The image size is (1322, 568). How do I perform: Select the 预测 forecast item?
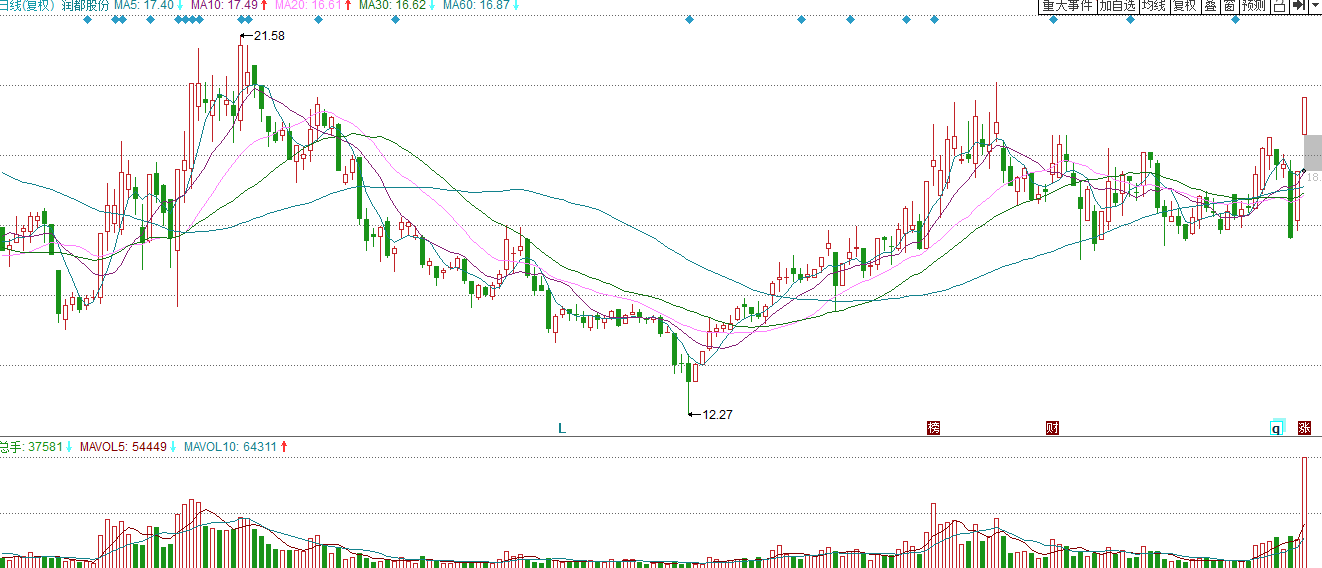(x=1254, y=6)
